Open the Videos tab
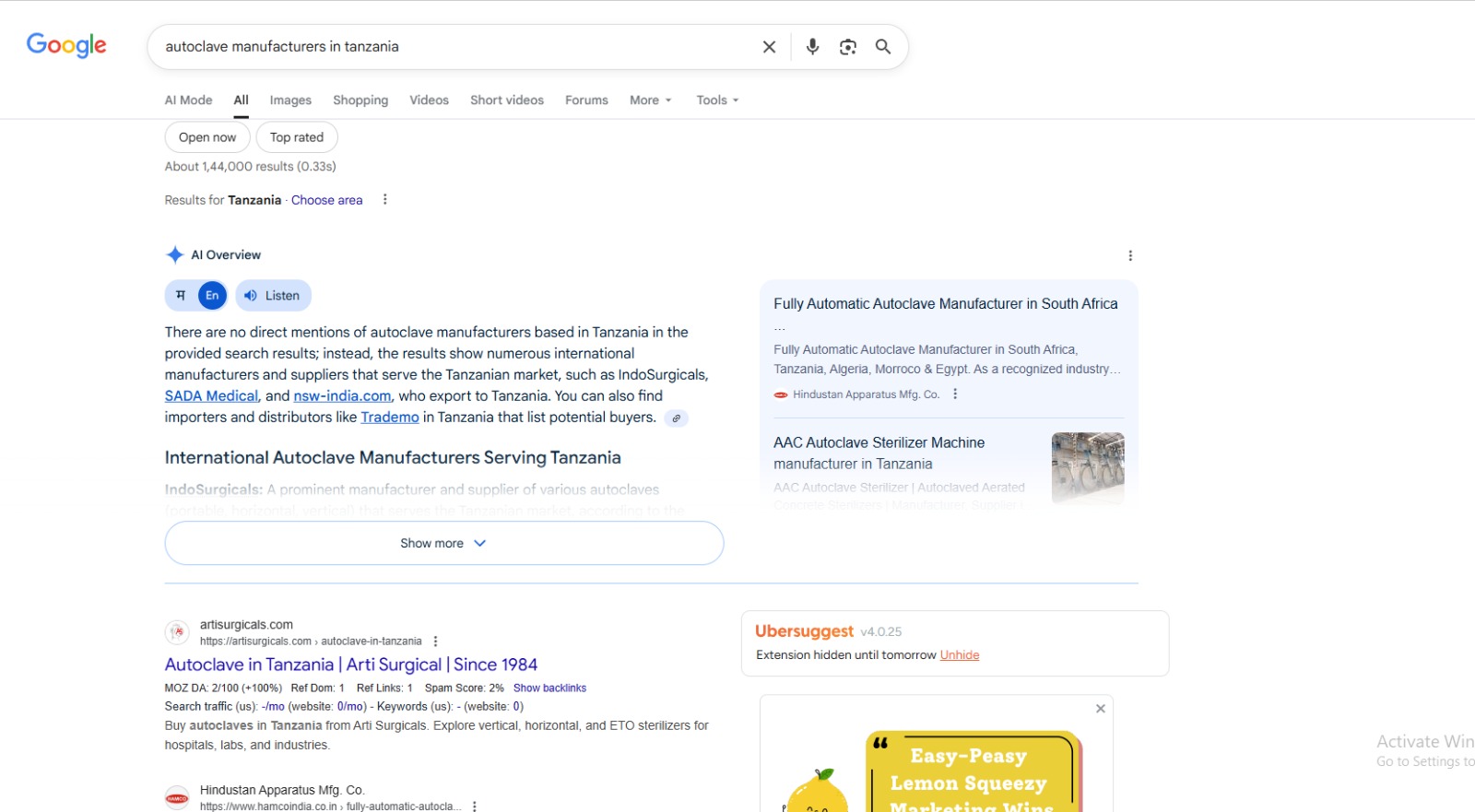 point(429,100)
